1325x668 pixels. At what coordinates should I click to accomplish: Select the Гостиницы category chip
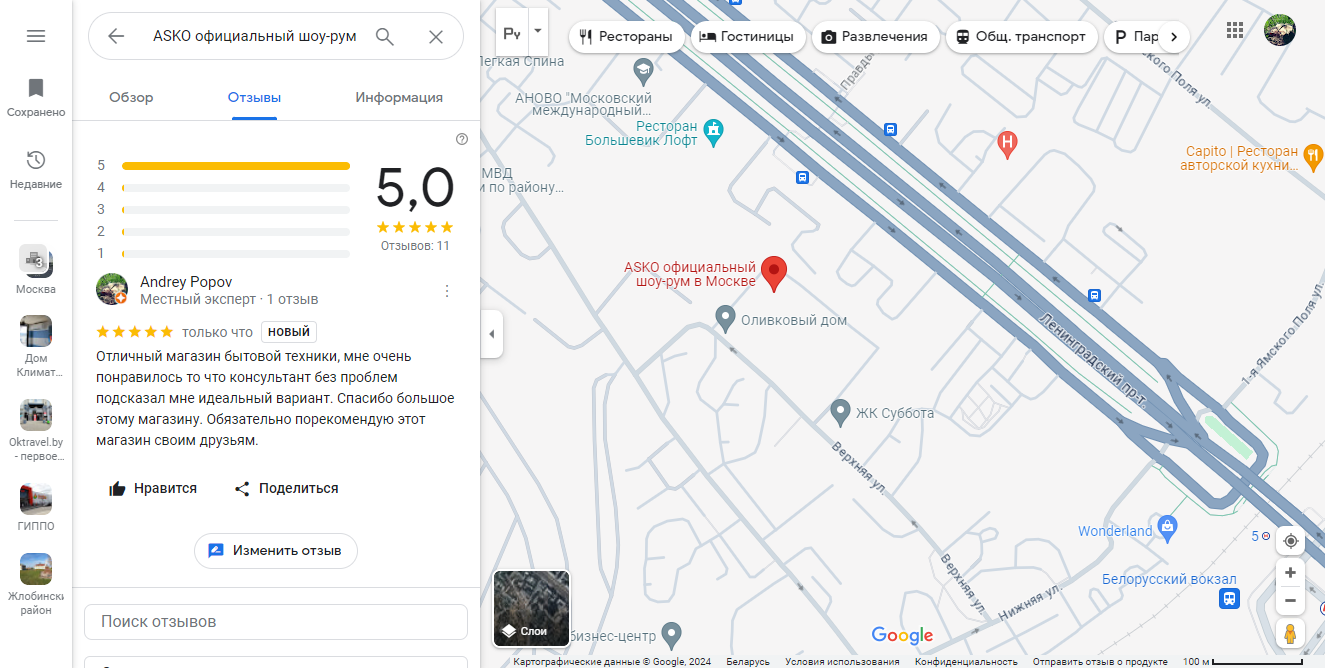point(748,37)
